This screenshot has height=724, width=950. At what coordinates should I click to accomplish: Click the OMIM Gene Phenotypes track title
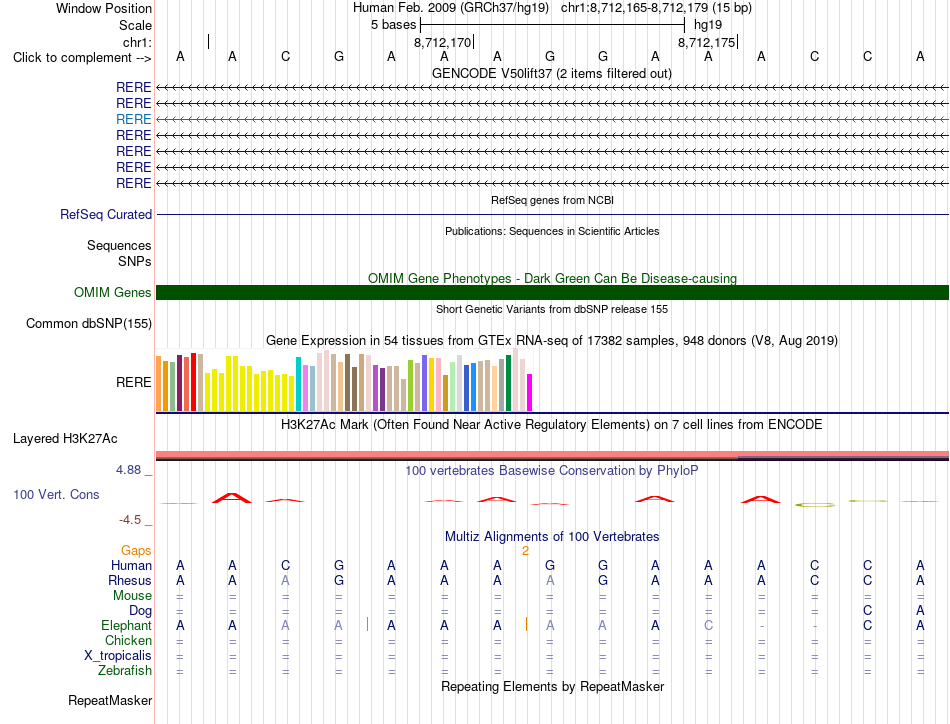coord(553,278)
